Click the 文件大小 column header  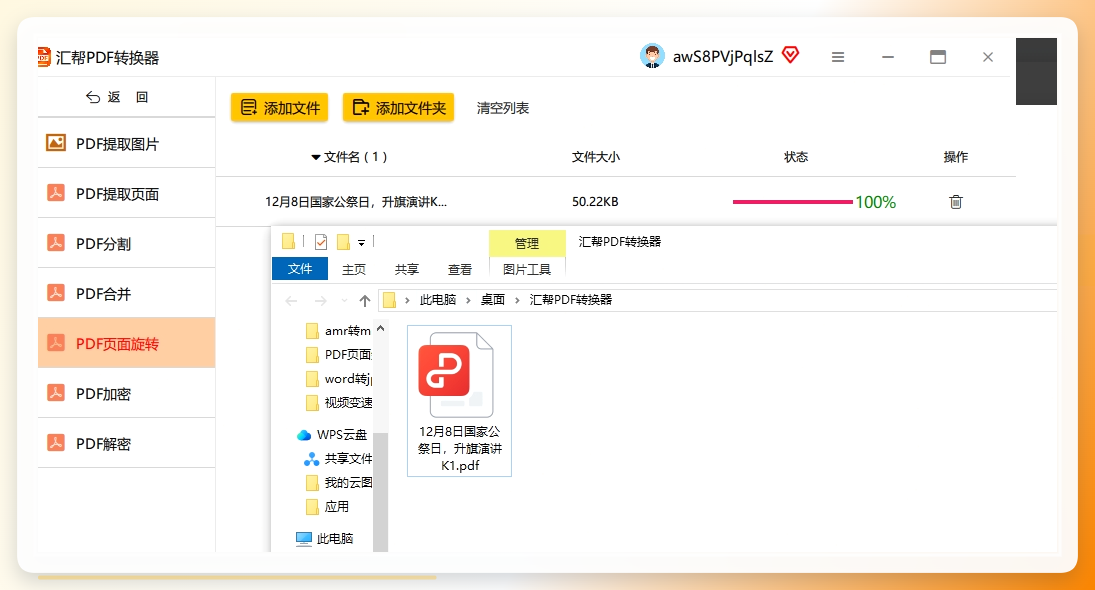pyautogui.click(x=596, y=157)
